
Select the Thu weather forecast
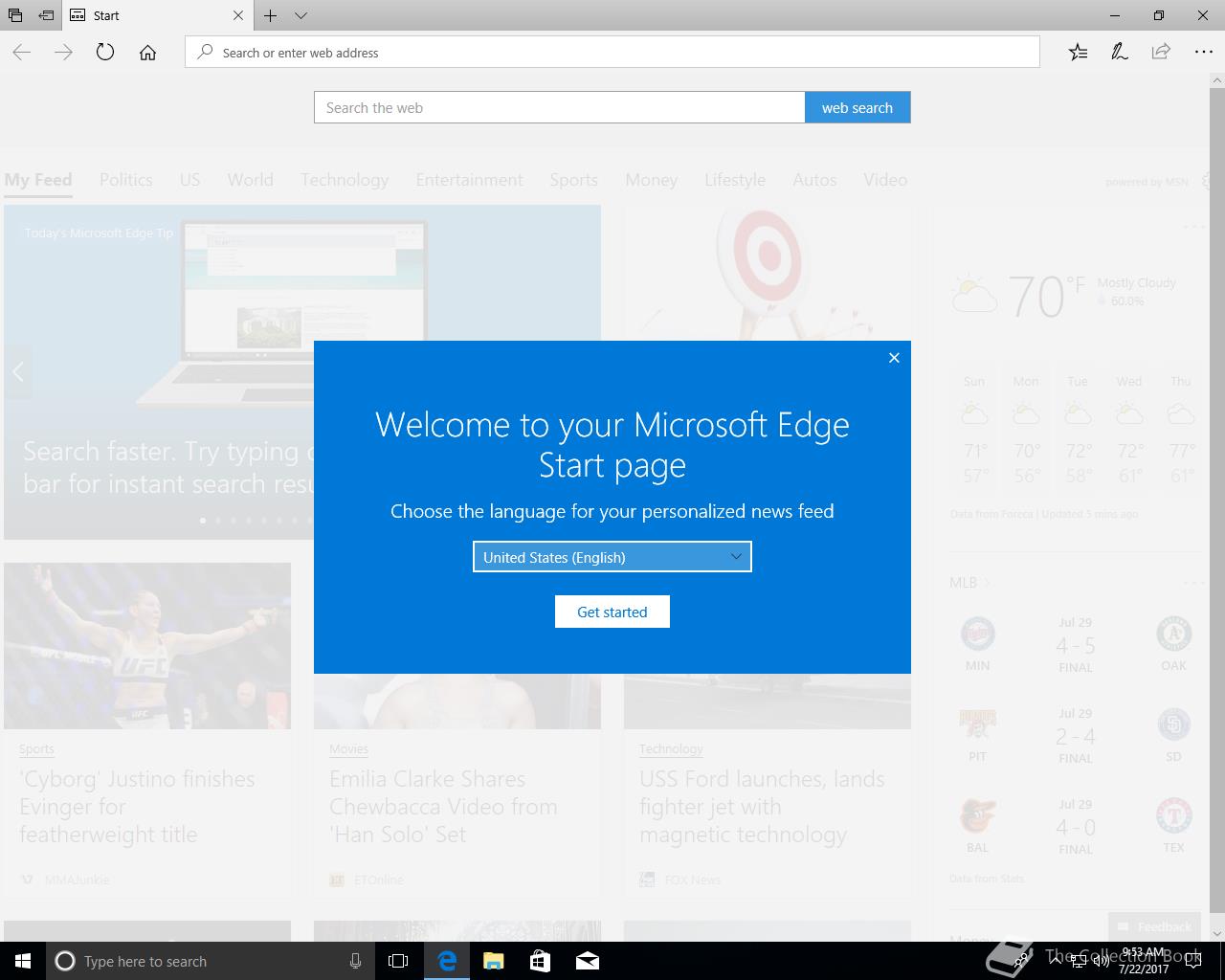pyautogui.click(x=1181, y=429)
